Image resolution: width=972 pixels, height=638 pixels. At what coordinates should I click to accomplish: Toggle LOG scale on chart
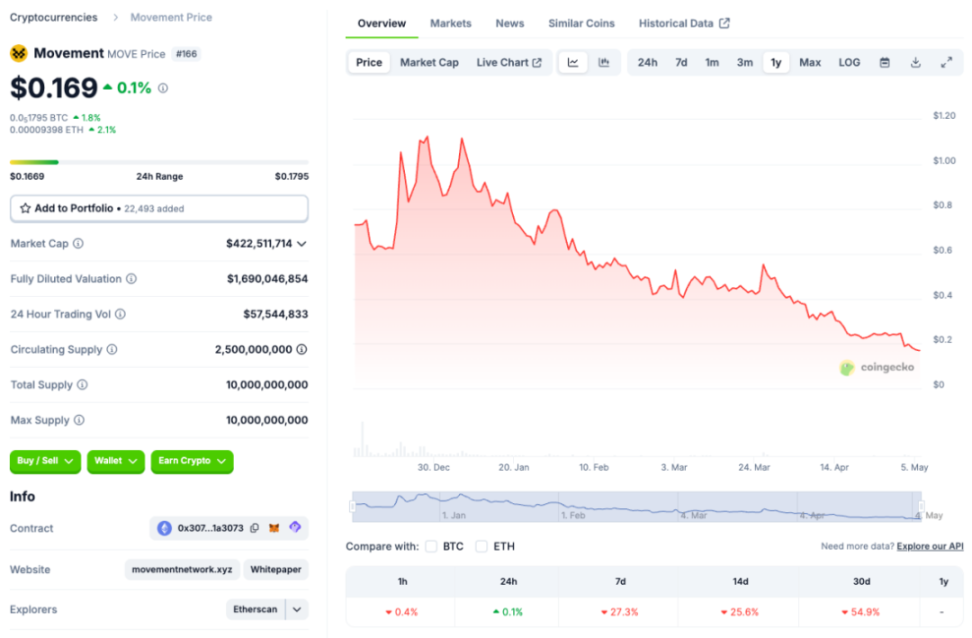point(849,62)
